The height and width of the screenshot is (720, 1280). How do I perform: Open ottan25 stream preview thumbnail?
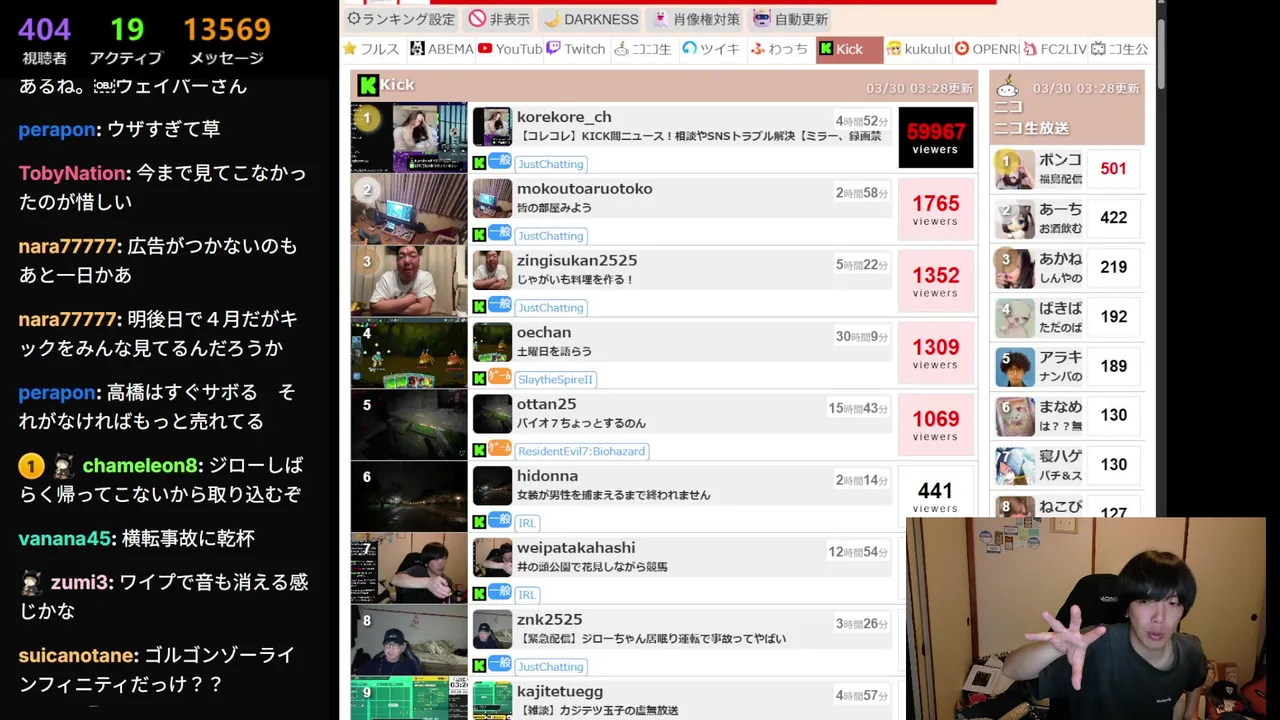[409, 425]
